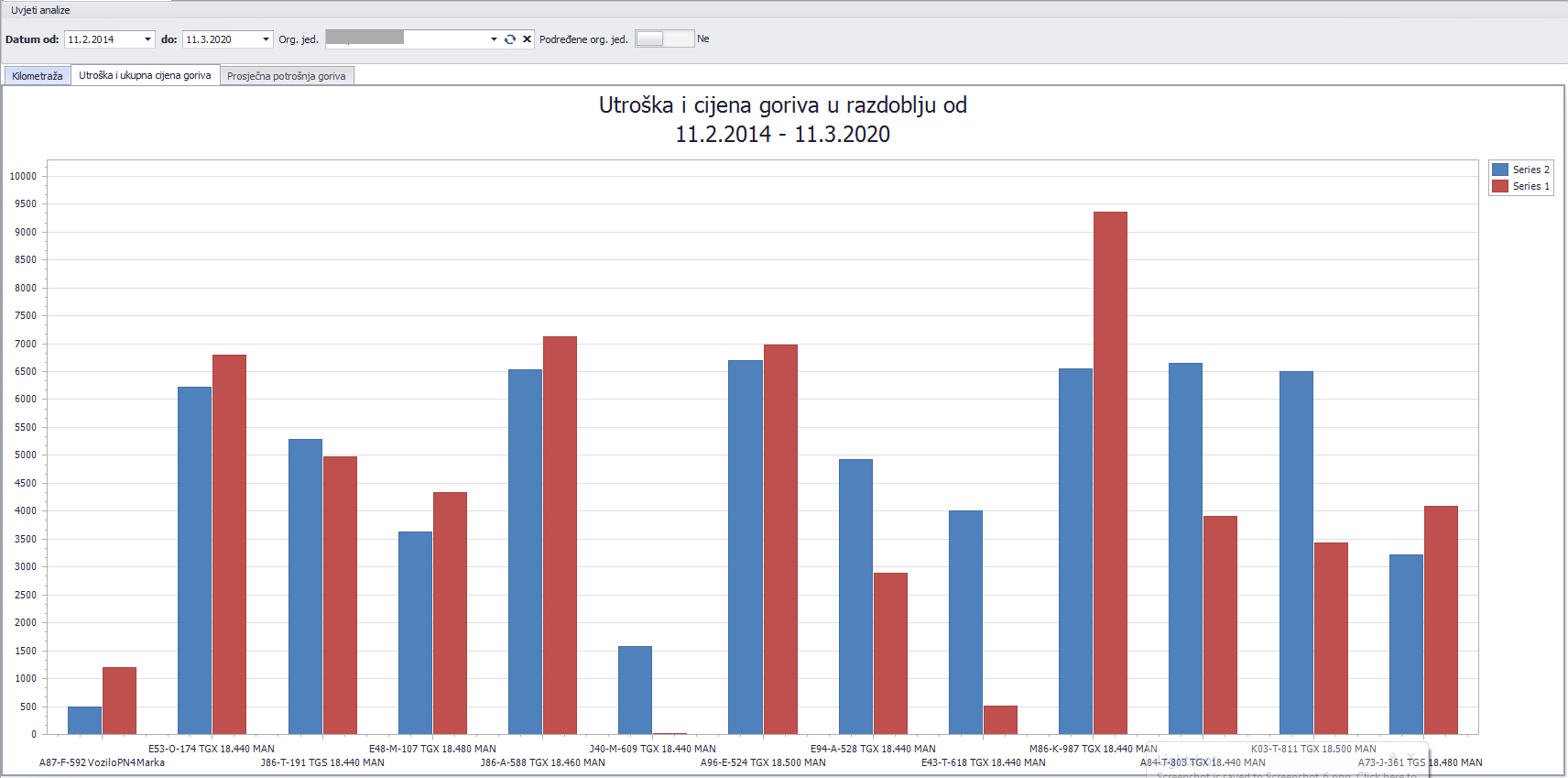The height and width of the screenshot is (778, 1568).
Task: Open the Datum od date dropdown
Action: tap(147, 39)
